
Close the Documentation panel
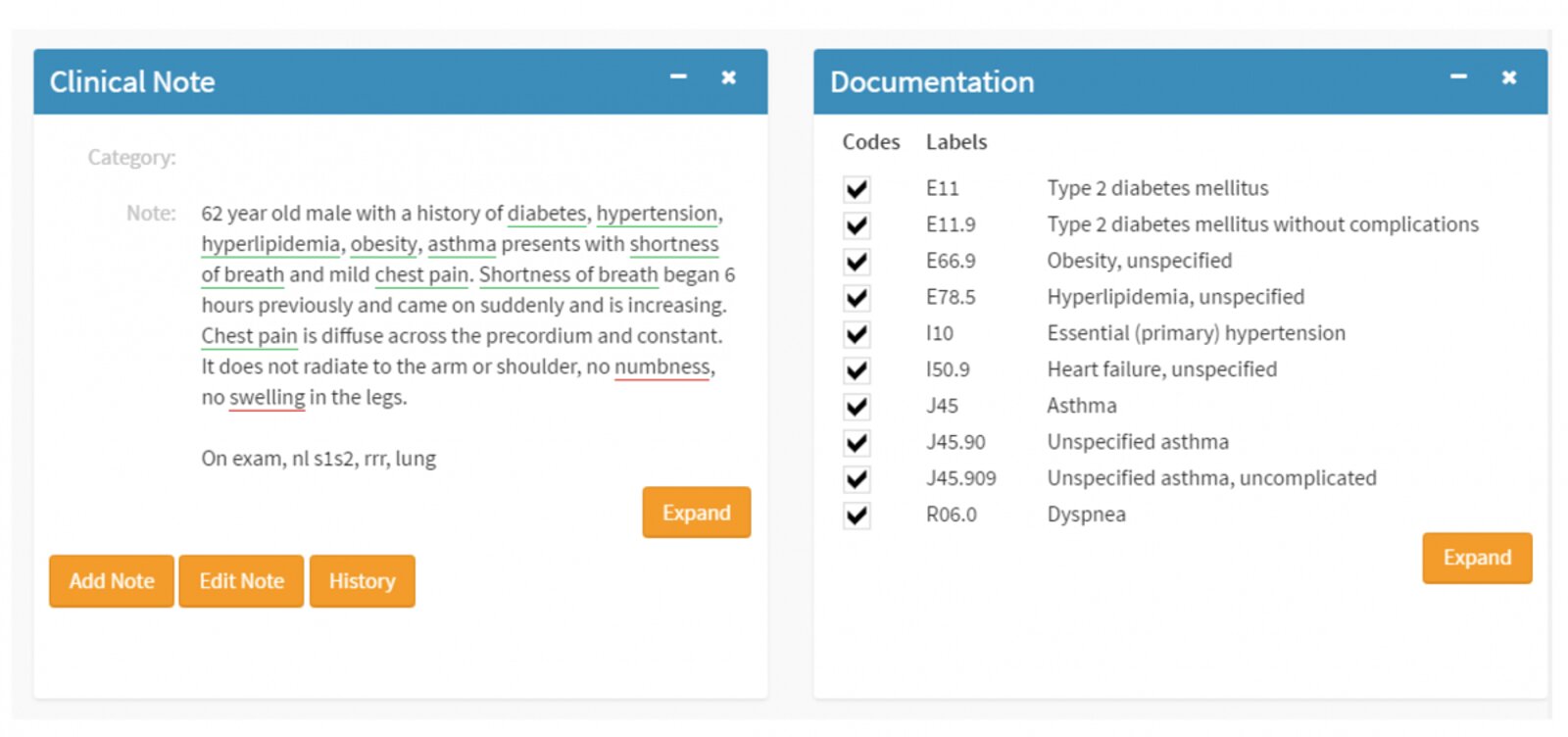pyautogui.click(x=1509, y=77)
